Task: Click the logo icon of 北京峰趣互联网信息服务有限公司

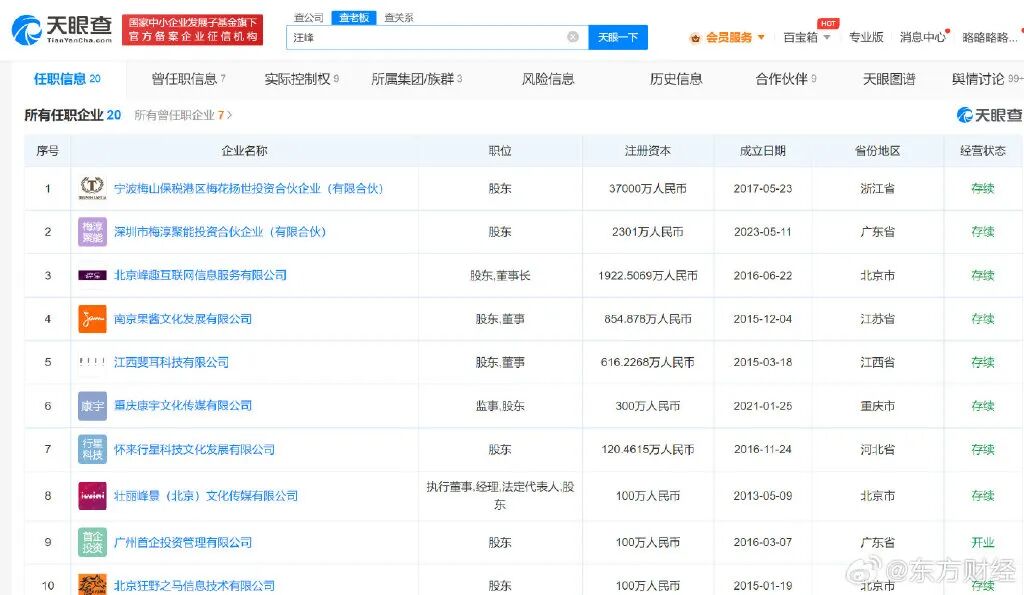Action: click(x=92, y=276)
